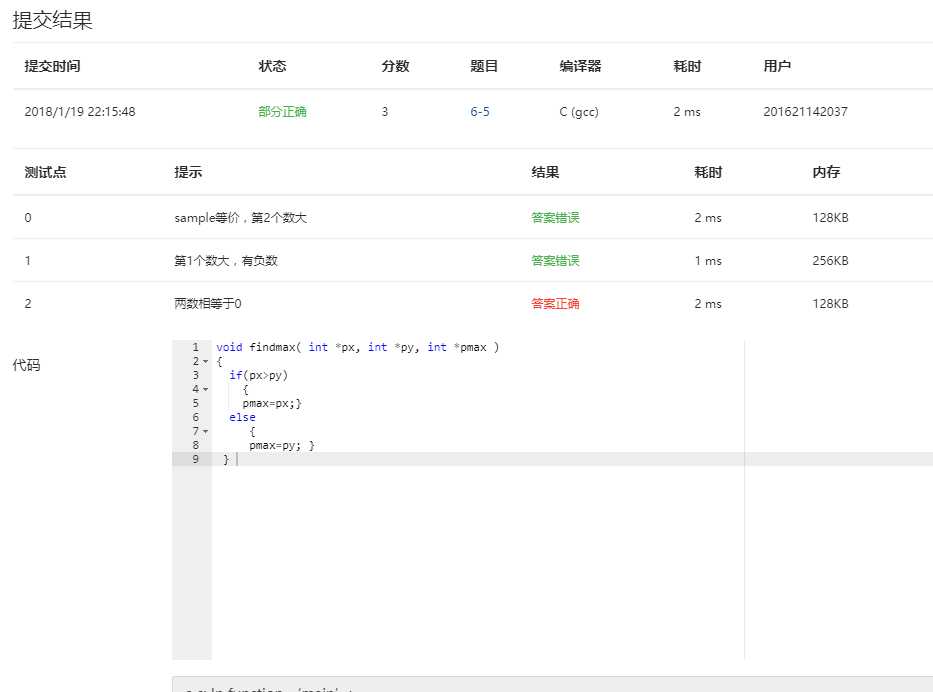Click the 内存 column header
The width and height of the screenshot is (933, 692).
[826, 173]
